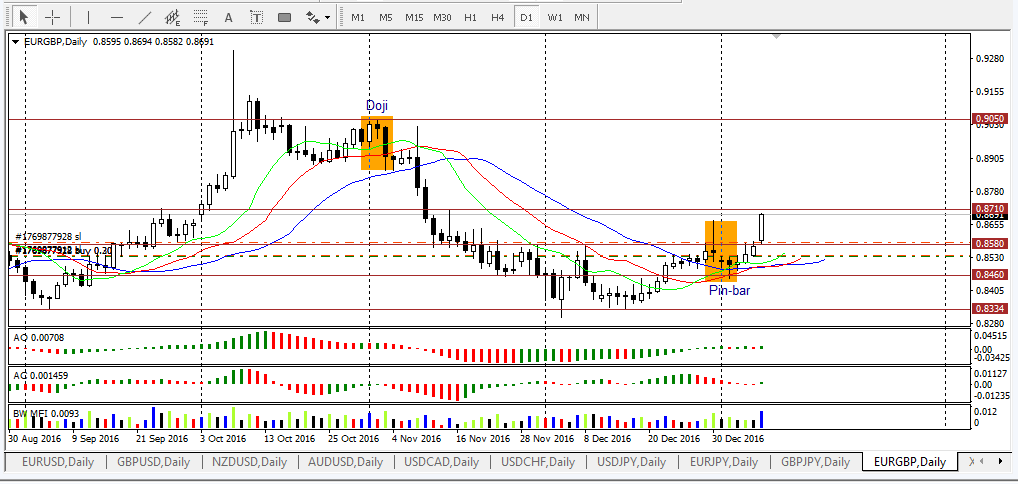Click the Arrows symbols tool icon
This screenshot has height=484, width=1018.
click(x=312, y=18)
